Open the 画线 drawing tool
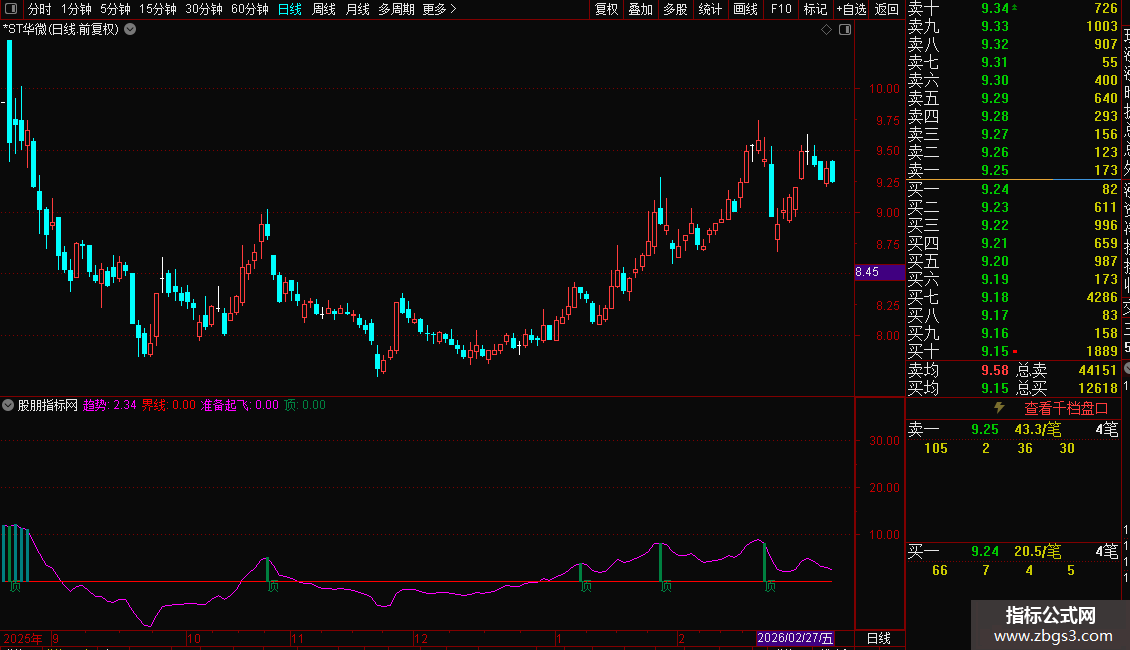The image size is (1130, 650). coord(745,9)
